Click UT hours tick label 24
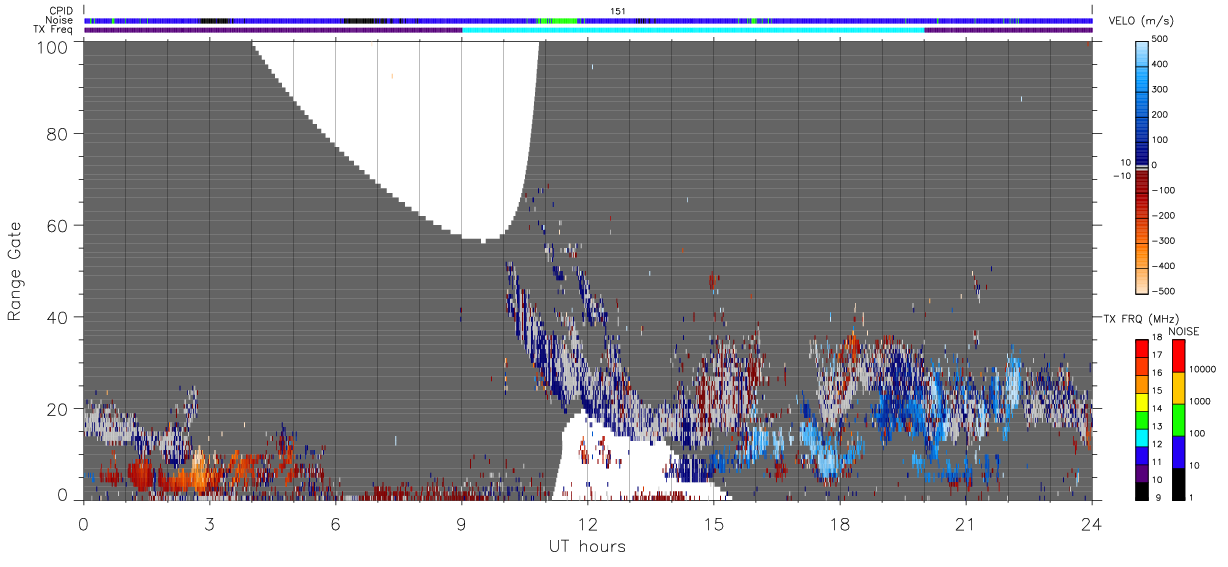Screen dimensions: 1228x567 coord(1092,524)
